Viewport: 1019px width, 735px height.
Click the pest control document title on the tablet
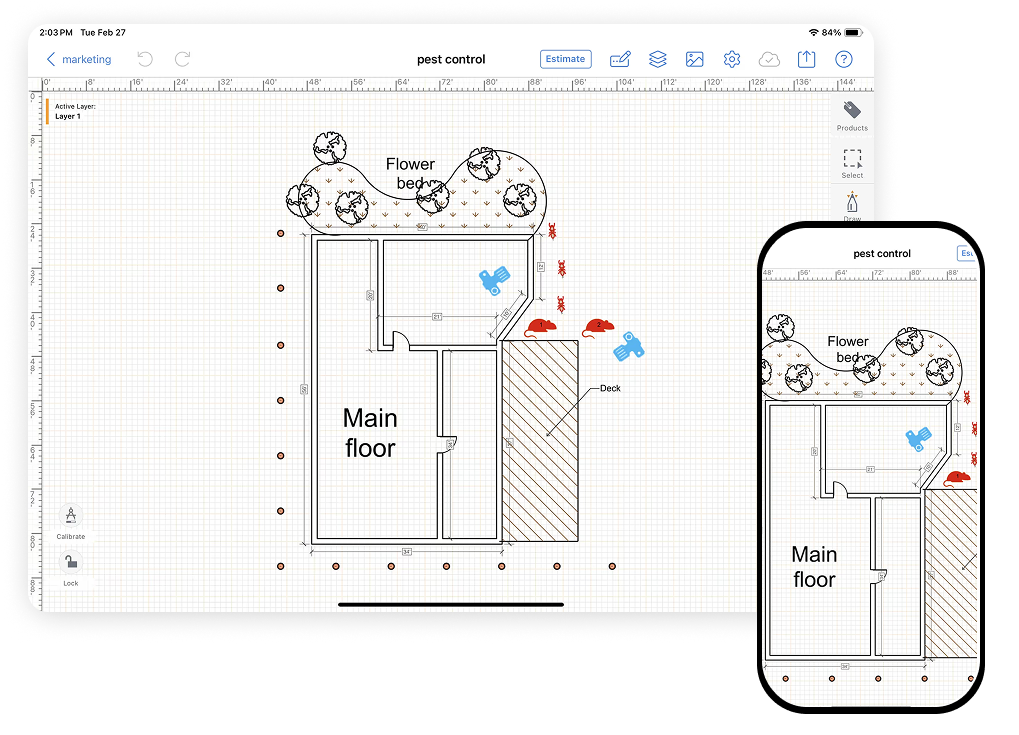click(451, 59)
